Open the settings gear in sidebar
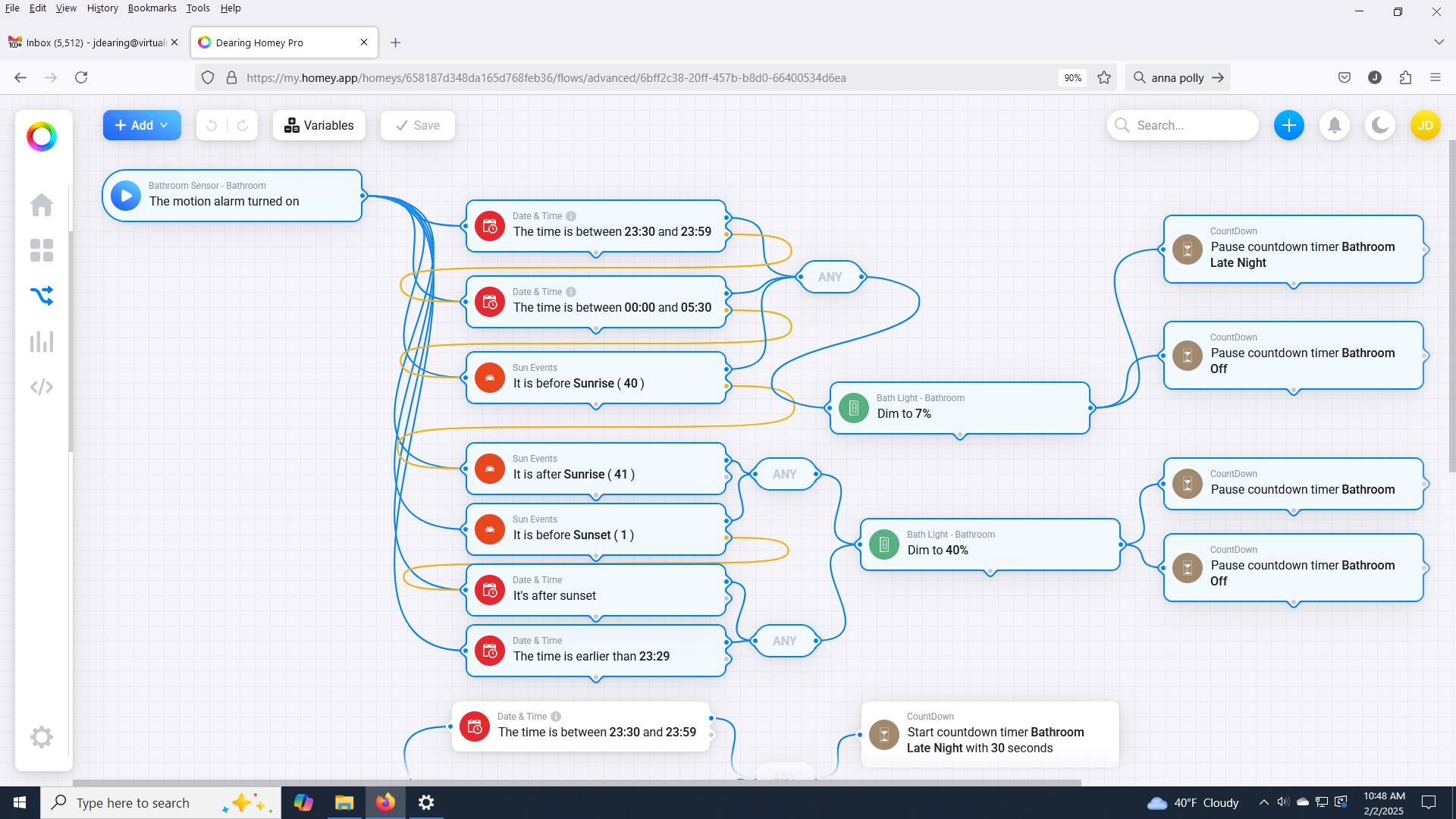Viewport: 1456px width, 819px height. tap(42, 737)
